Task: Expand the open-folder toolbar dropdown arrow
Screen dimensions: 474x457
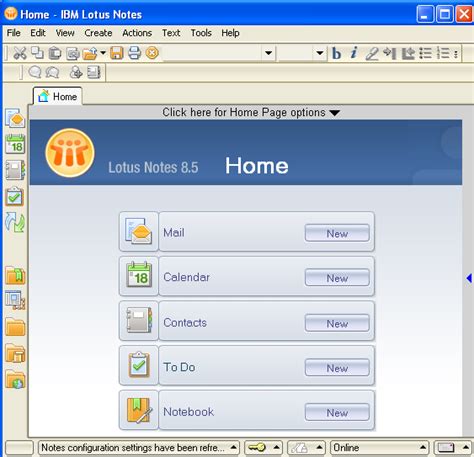Action: (103, 53)
